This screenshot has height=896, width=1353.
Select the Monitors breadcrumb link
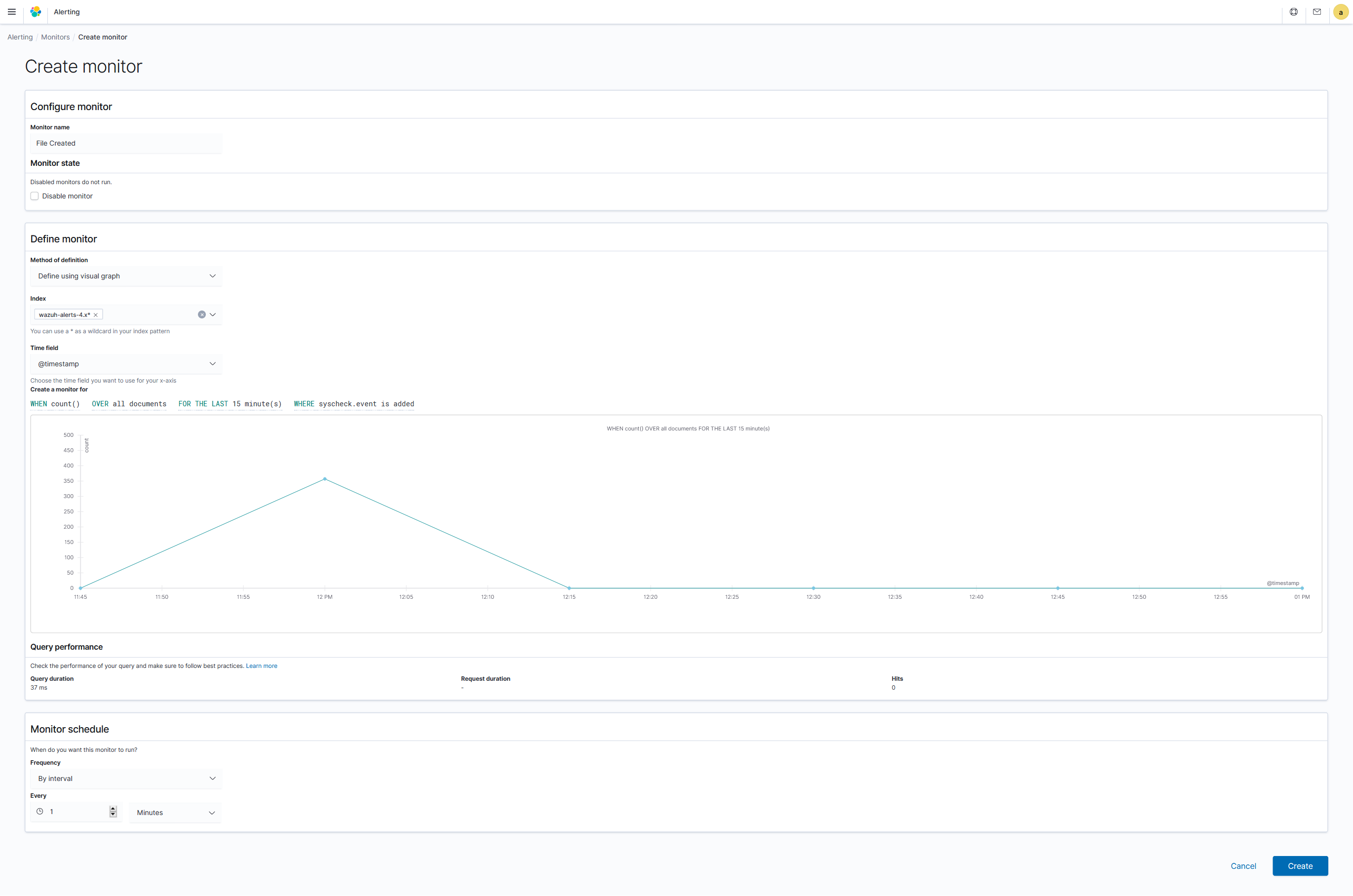pyautogui.click(x=54, y=37)
